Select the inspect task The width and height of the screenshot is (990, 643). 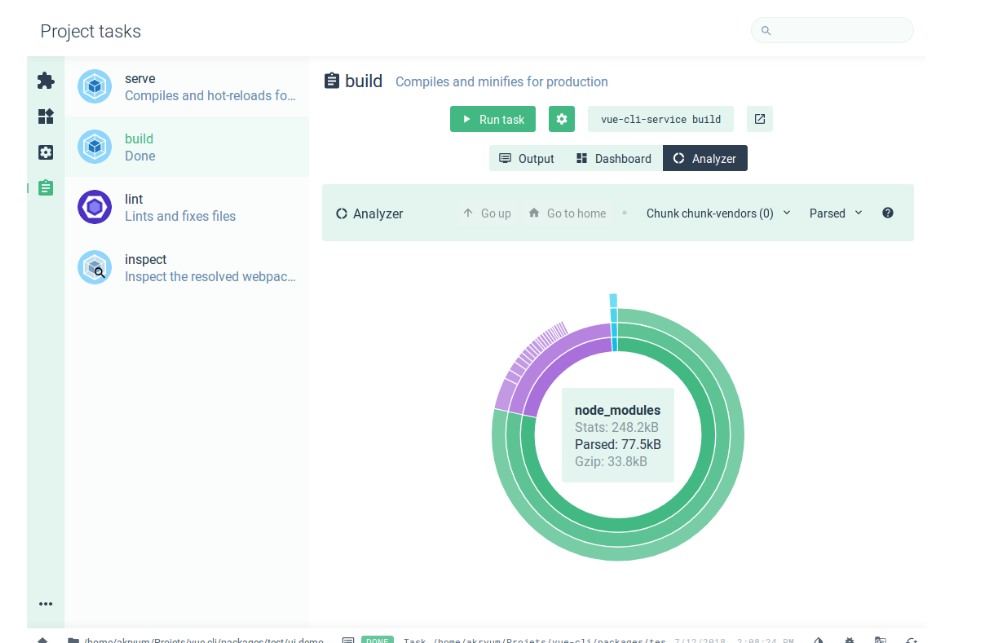tap(187, 268)
